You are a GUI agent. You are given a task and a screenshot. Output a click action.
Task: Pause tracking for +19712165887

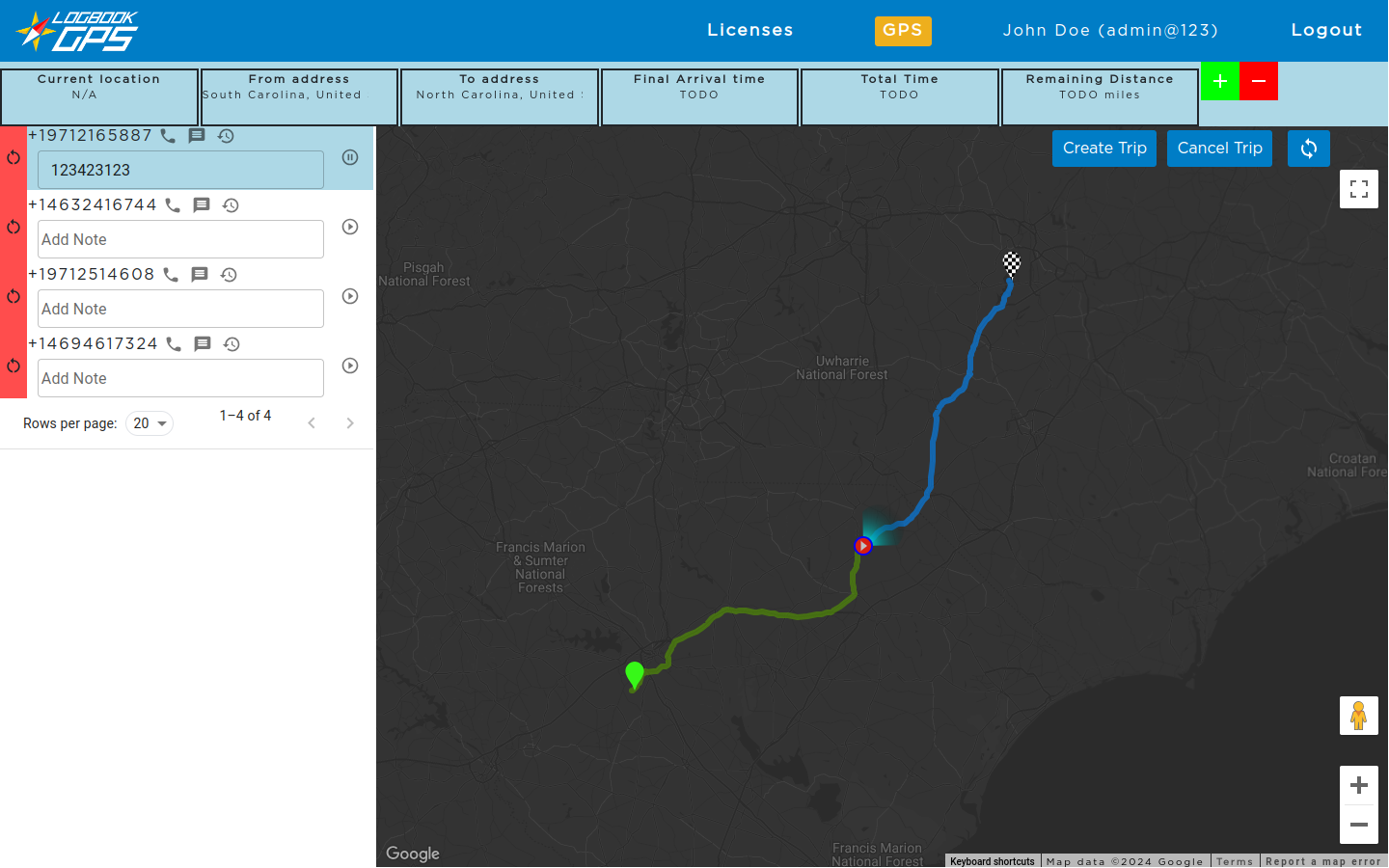[x=350, y=157]
